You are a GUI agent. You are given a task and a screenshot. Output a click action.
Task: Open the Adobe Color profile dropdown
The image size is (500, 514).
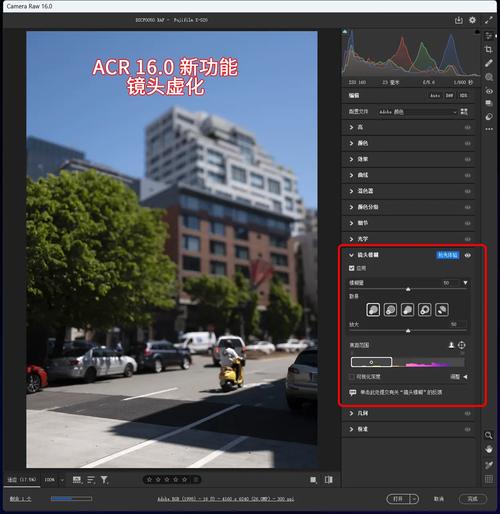(417, 112)
